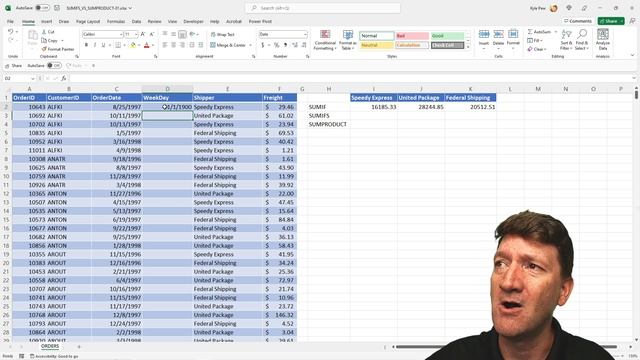This screenshot has height=360, width=640.
Task: Open the File menu tab
Action: (x=10, y=21)
